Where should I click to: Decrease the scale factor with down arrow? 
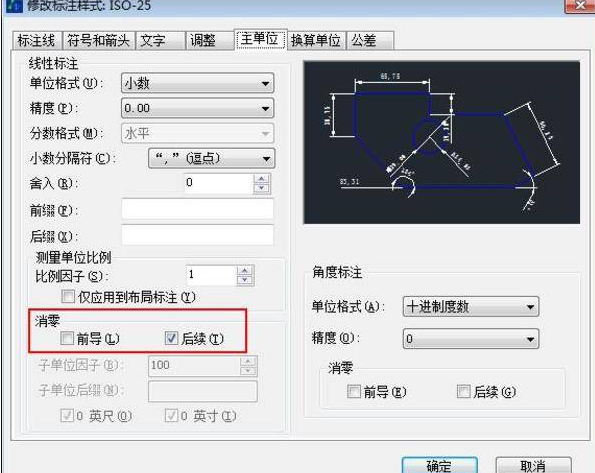click(x=245, y=280)
